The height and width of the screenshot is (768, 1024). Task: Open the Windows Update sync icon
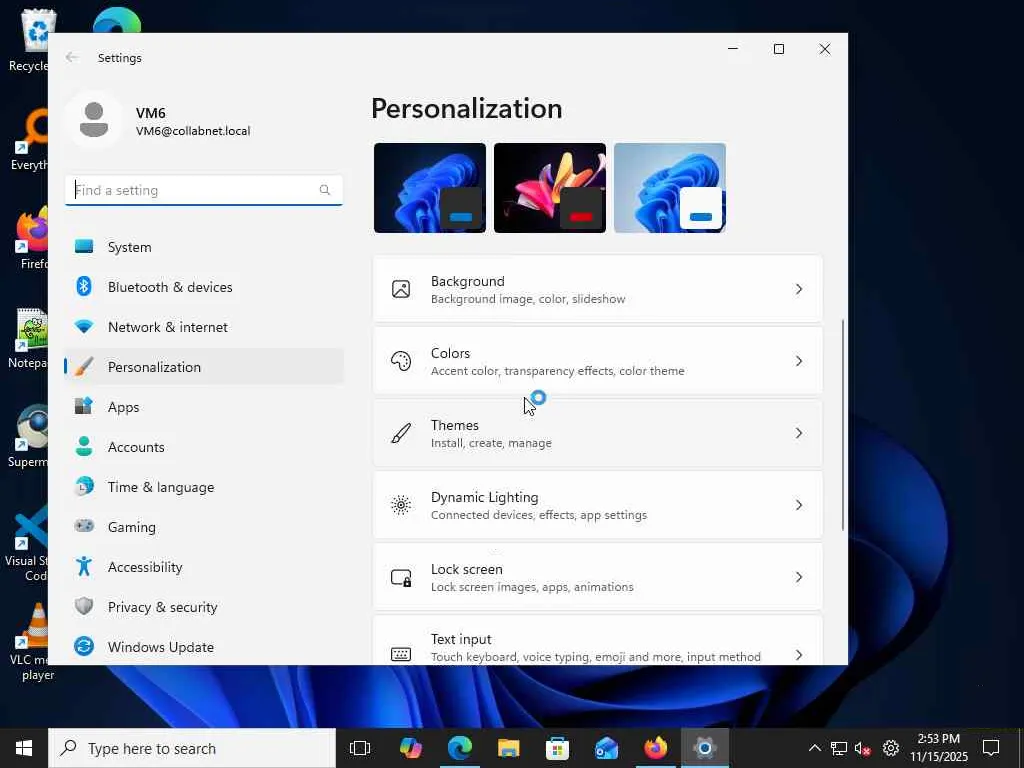(x=84, y=646)
